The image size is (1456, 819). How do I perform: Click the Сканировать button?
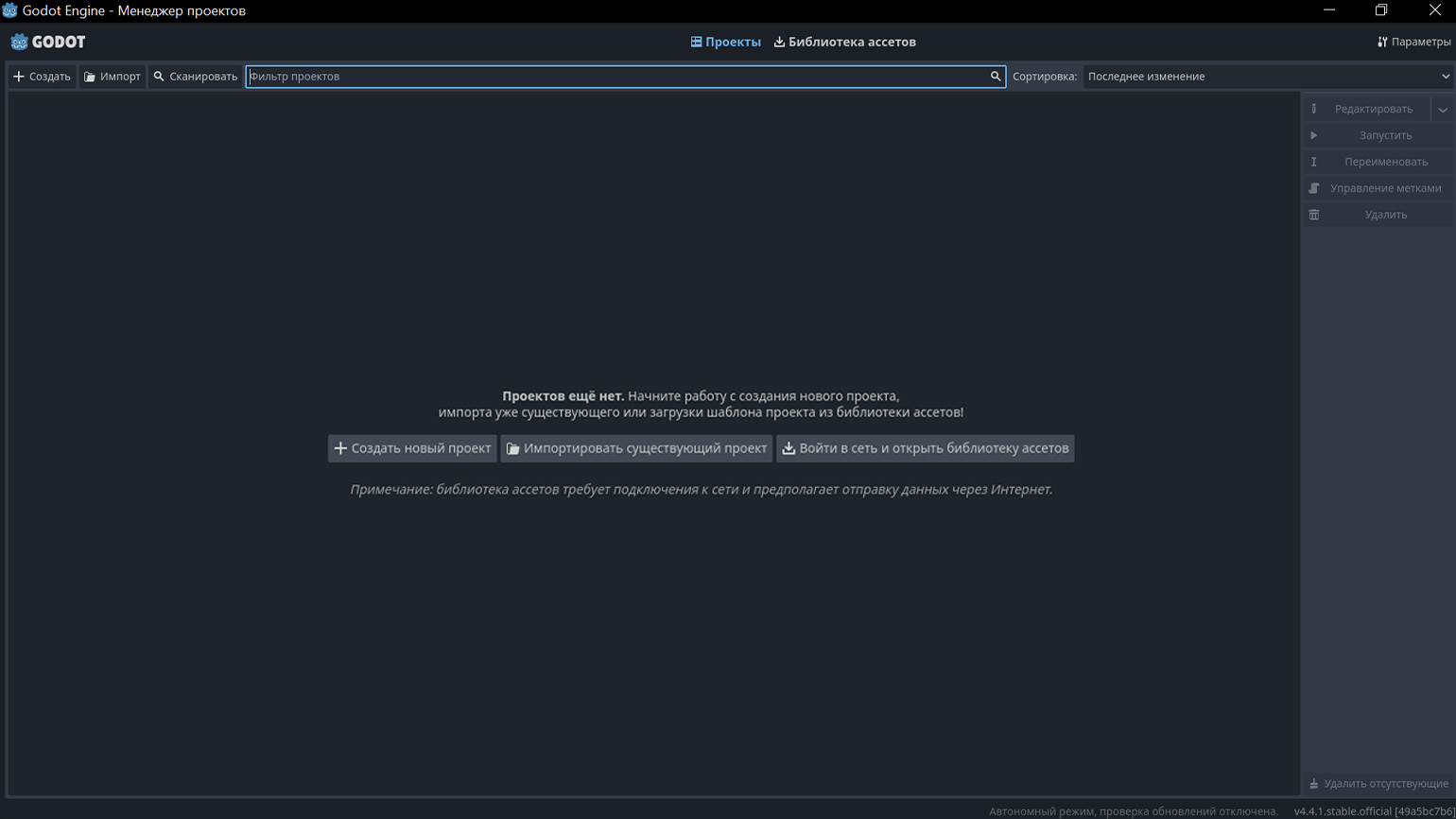196,77
